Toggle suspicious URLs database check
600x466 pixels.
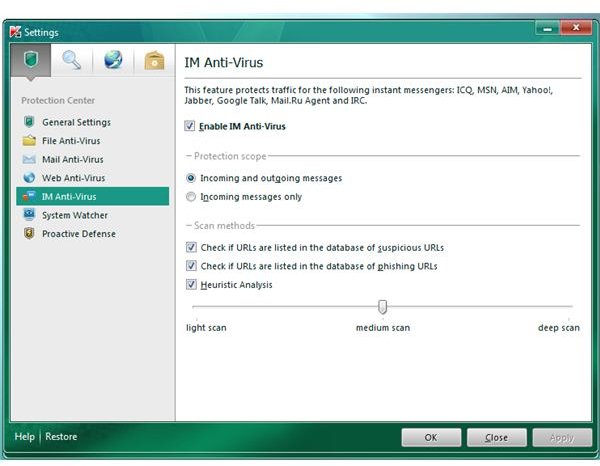point(191,247)
